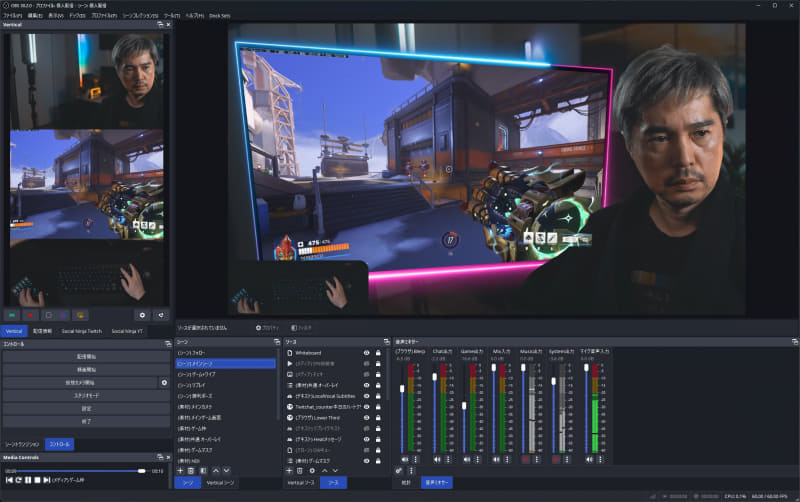Toggle lock on the Lower Third source
Viewport: 800px width, 502px height.
tap(378, 417)
